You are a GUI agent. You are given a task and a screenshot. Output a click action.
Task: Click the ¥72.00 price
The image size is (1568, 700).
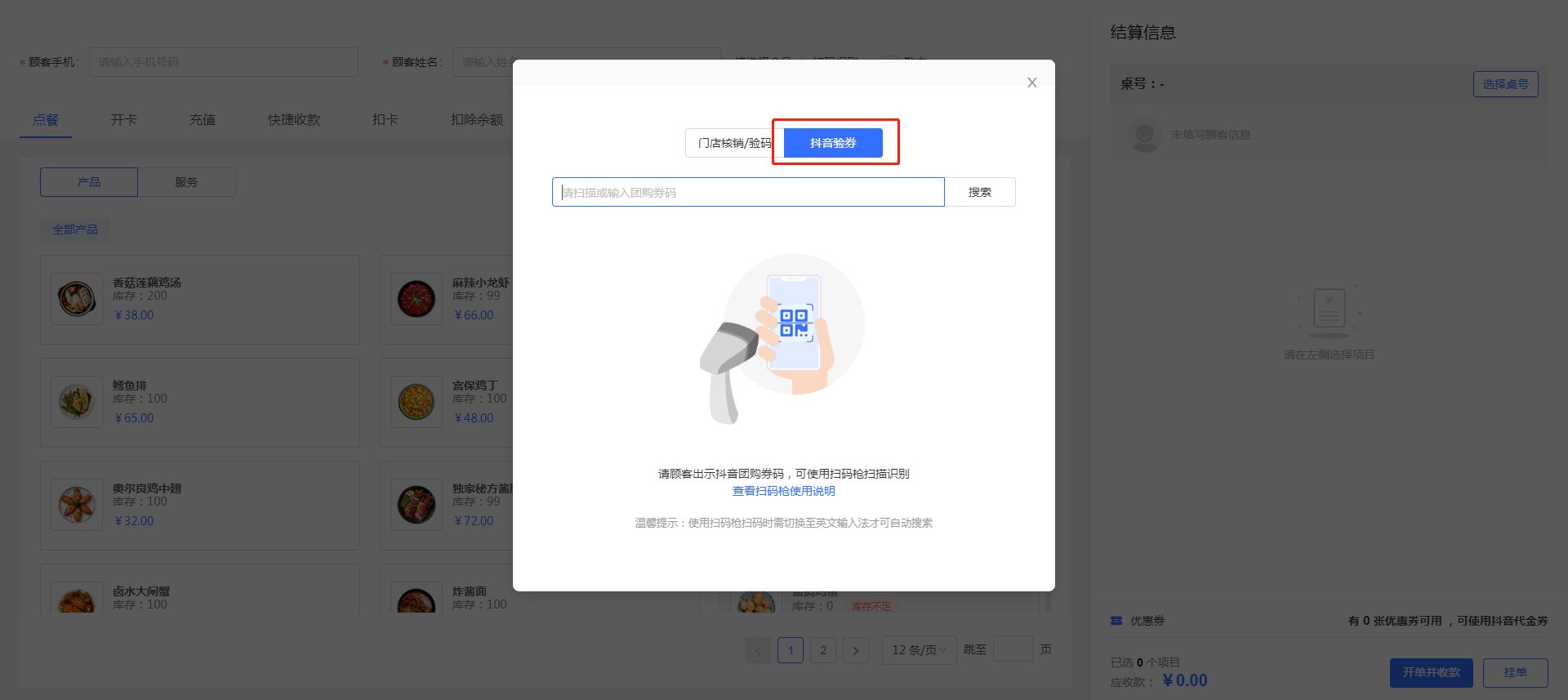click(x=474, y=521)
